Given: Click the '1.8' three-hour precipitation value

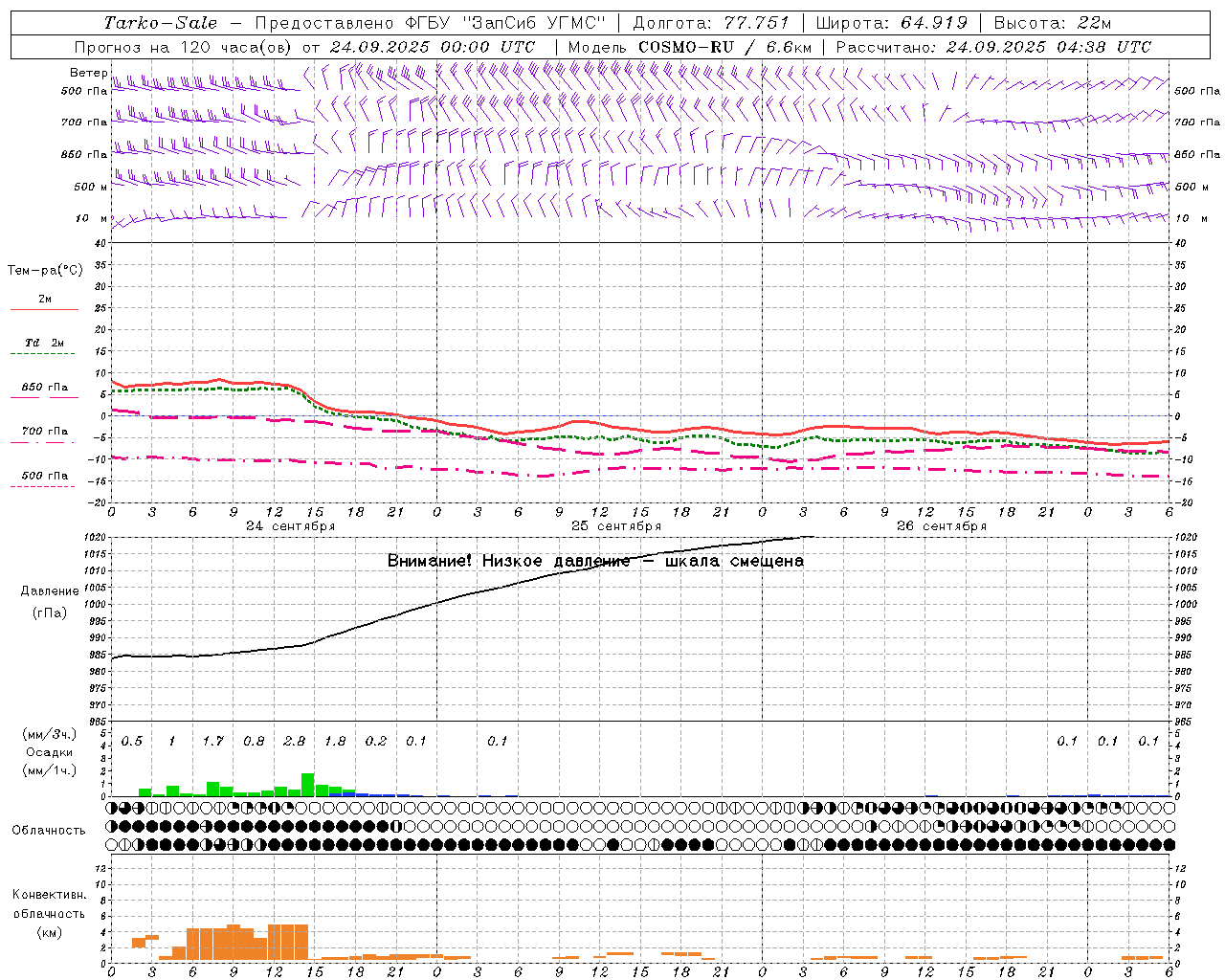Looking at the screenshot, I should [x=335, y=742].
